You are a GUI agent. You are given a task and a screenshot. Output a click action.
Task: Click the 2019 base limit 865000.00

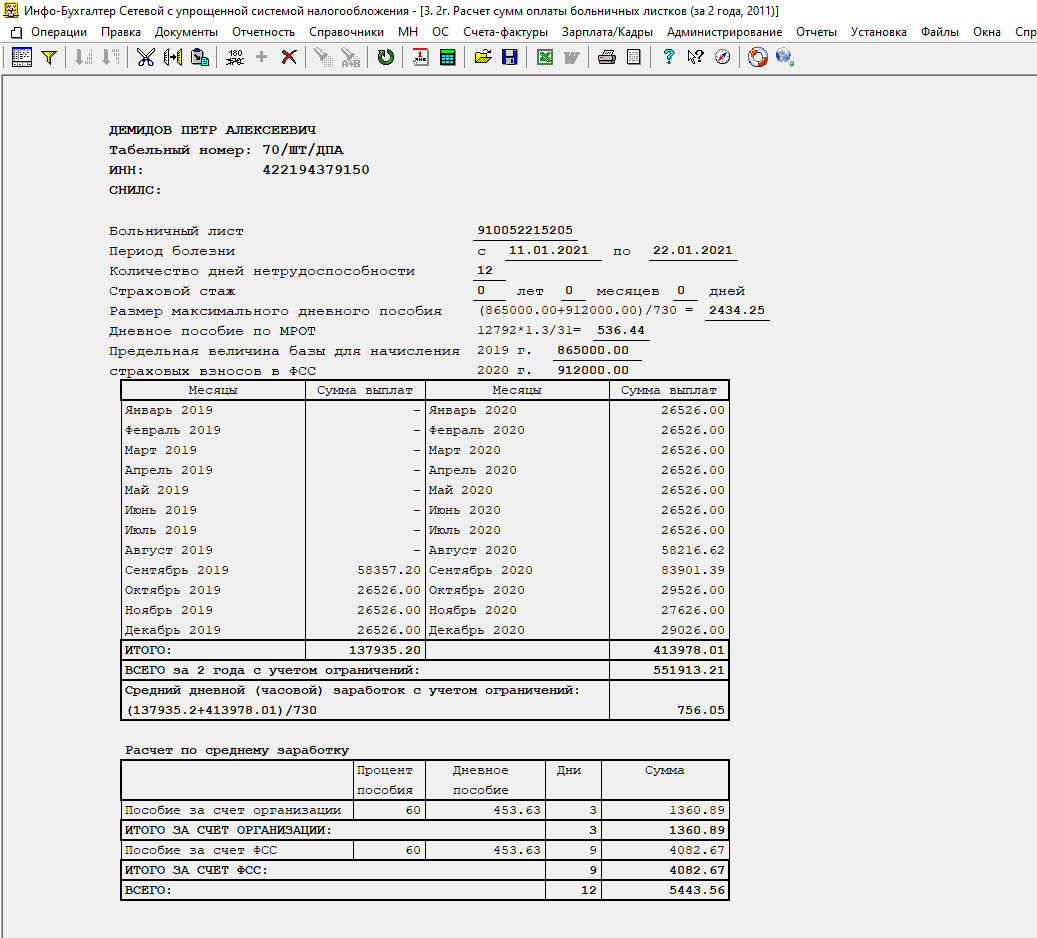coord(593,350)
